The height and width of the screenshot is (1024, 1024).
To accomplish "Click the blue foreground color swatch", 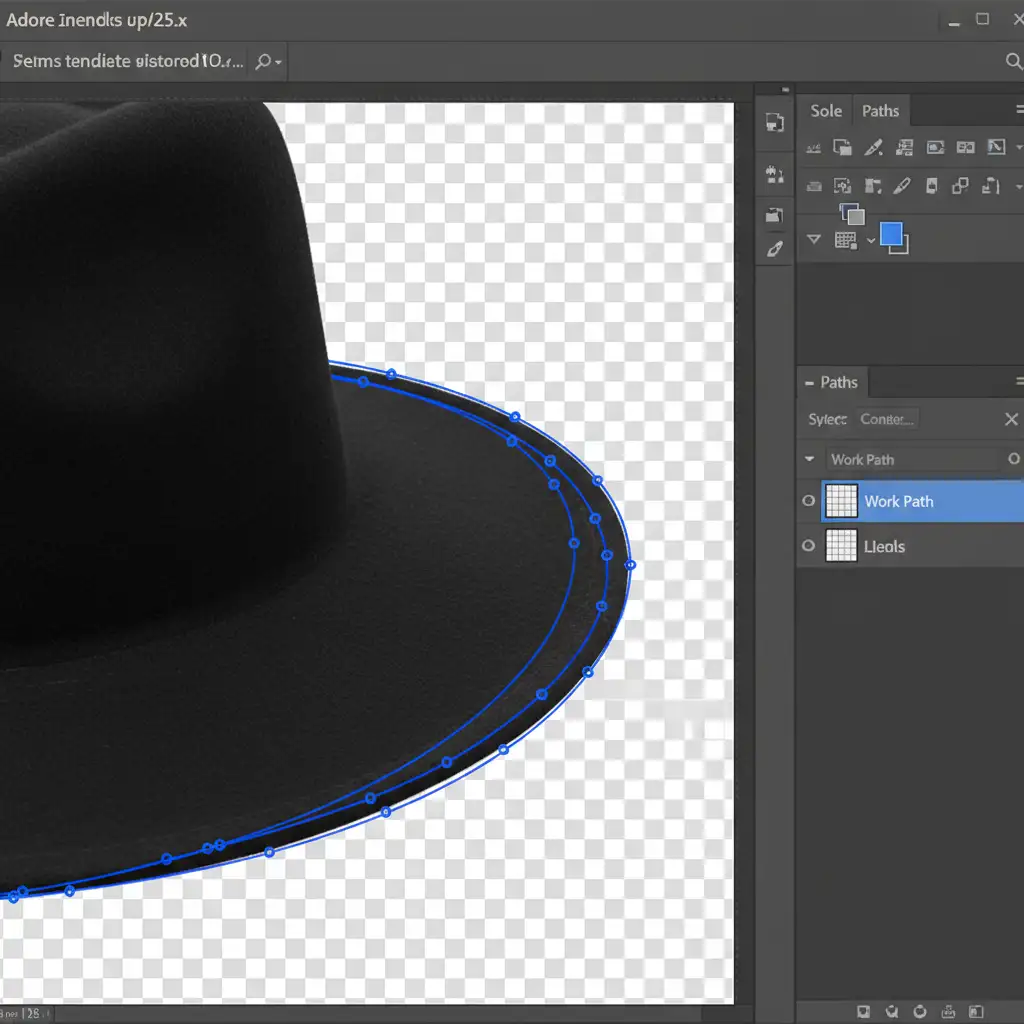I will [x=891, y=235].
